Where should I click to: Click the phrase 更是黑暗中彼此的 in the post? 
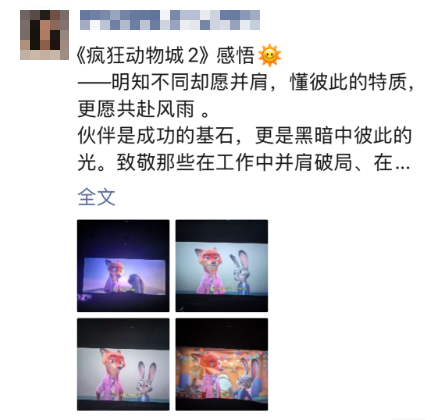click(334, 135)
